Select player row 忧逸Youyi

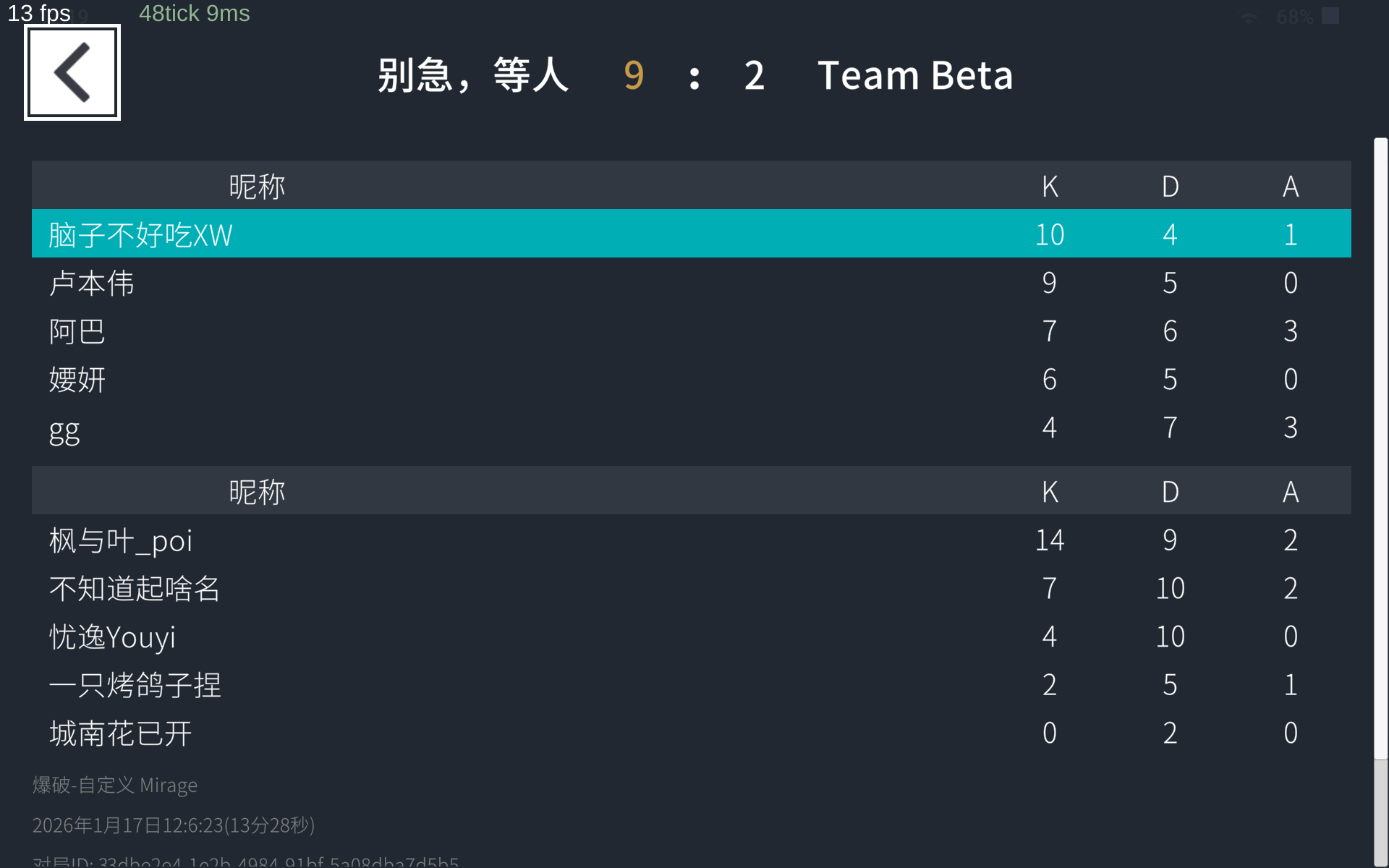pos(691,637)
